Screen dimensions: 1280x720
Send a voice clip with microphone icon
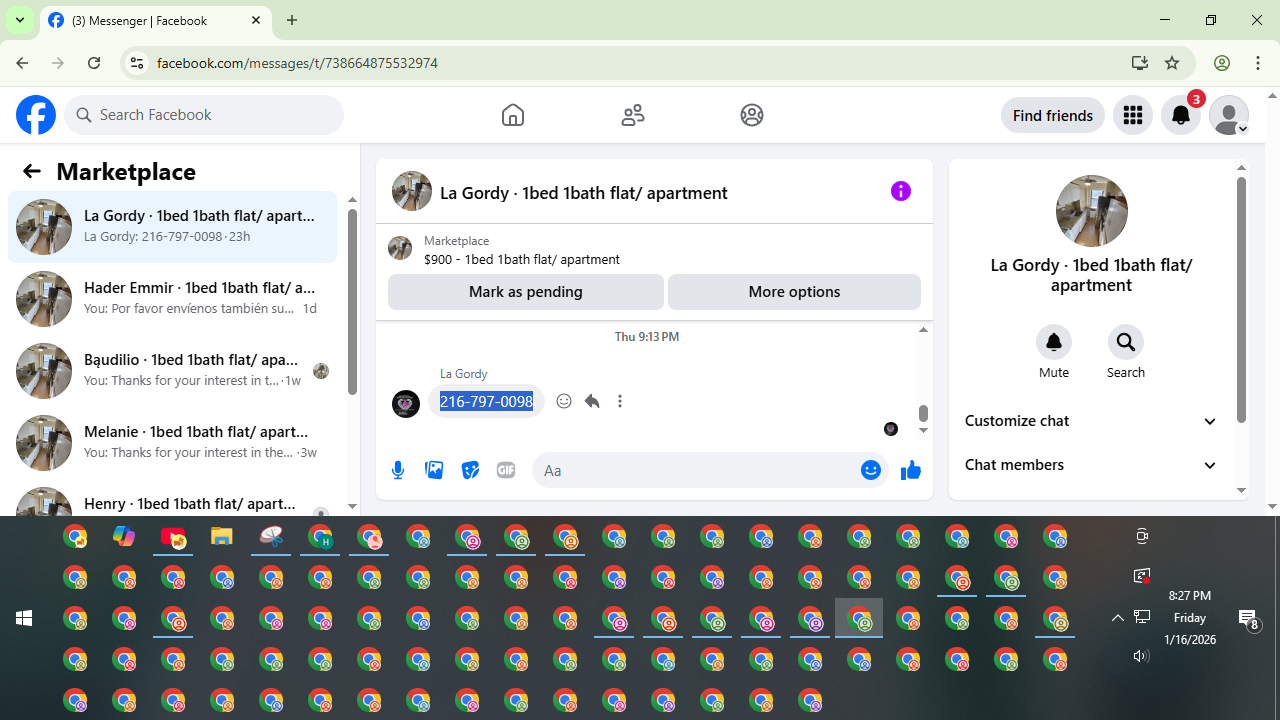coord(398,470)
